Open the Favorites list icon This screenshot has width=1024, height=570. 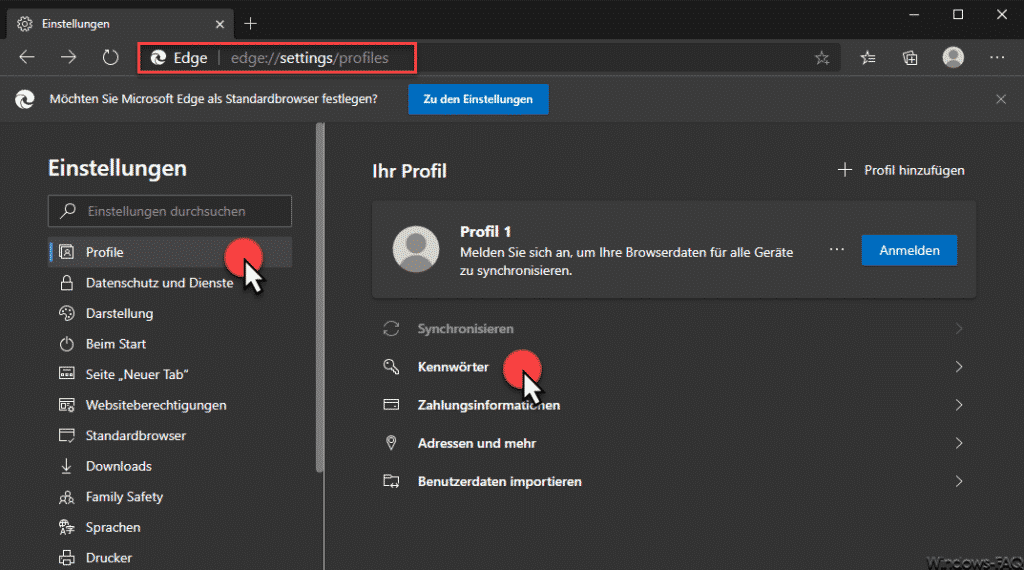(x=868, y=58)
